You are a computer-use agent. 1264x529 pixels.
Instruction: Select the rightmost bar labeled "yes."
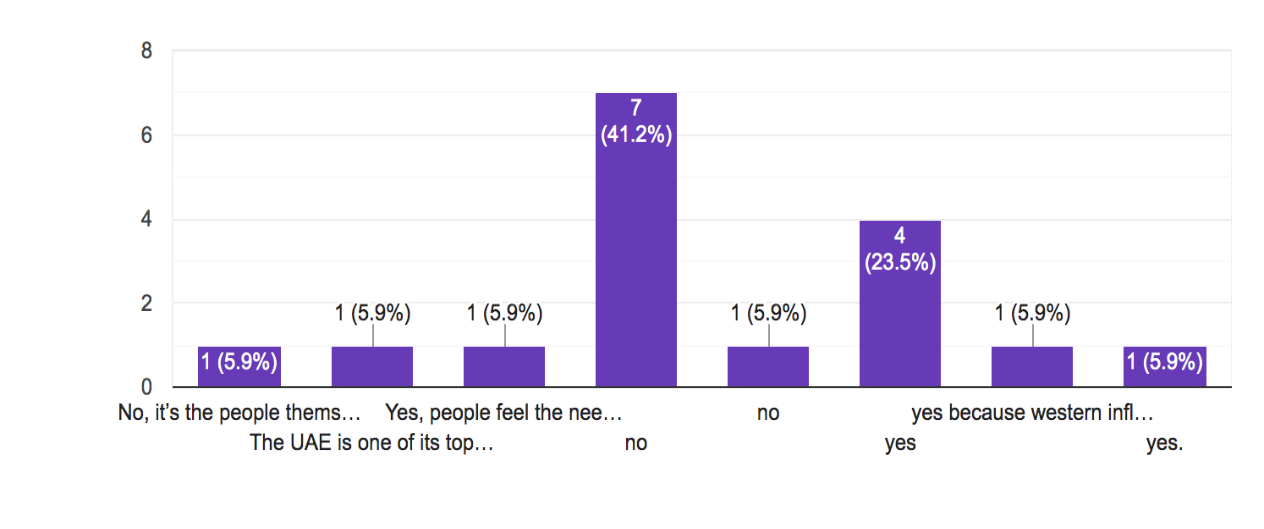1165,366
